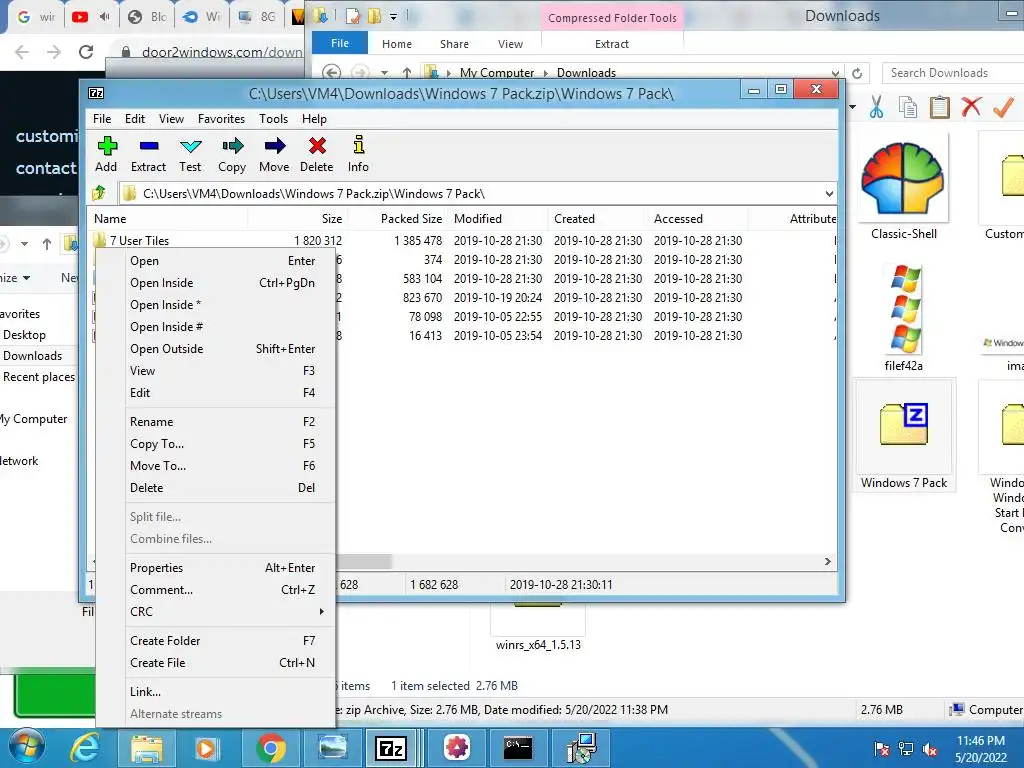Select the winrs_x64_1.5.13 file
Viewport: 1024px width, 768px height.
click(x=538, y=628)
